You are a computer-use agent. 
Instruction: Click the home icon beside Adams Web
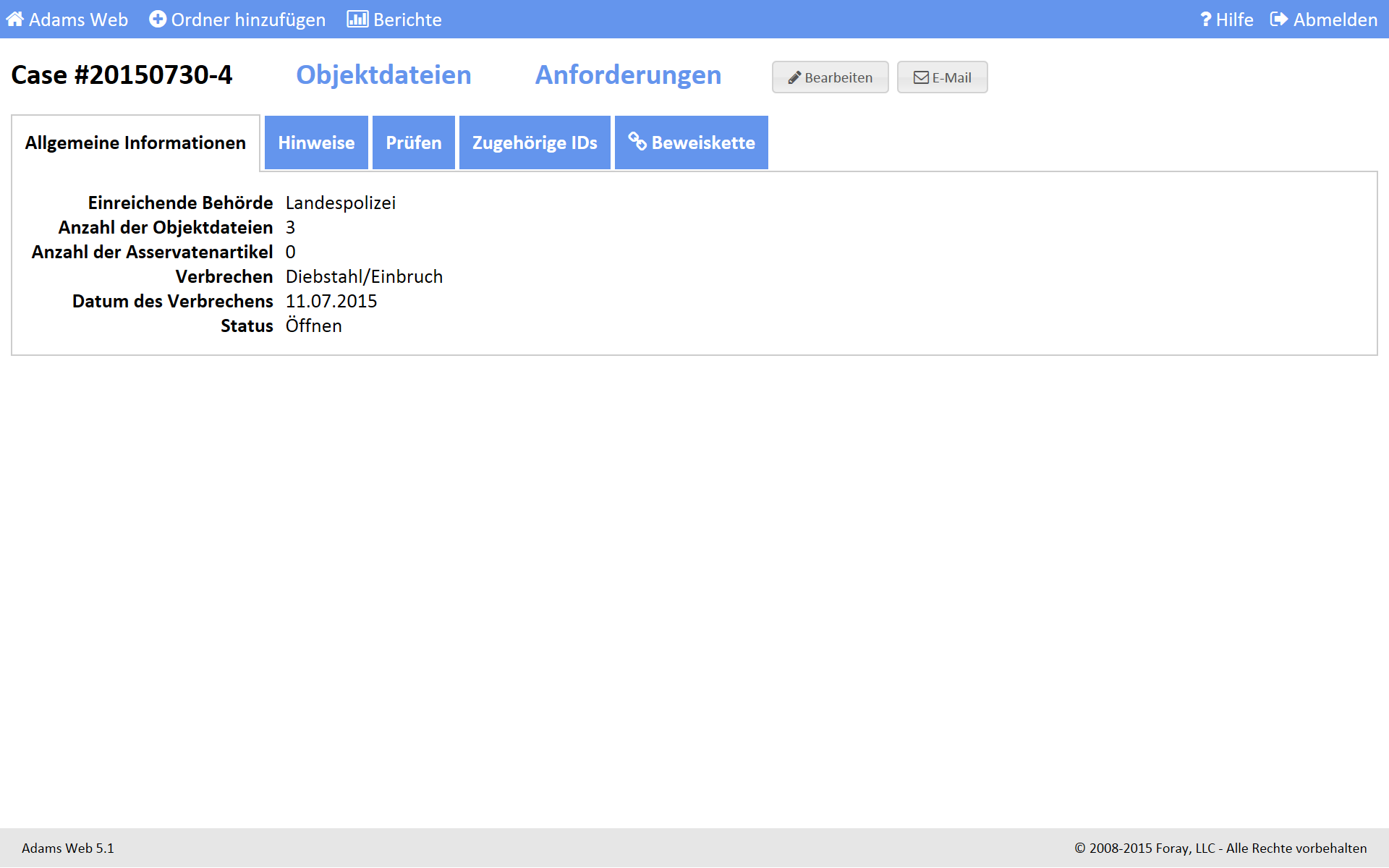14,20
